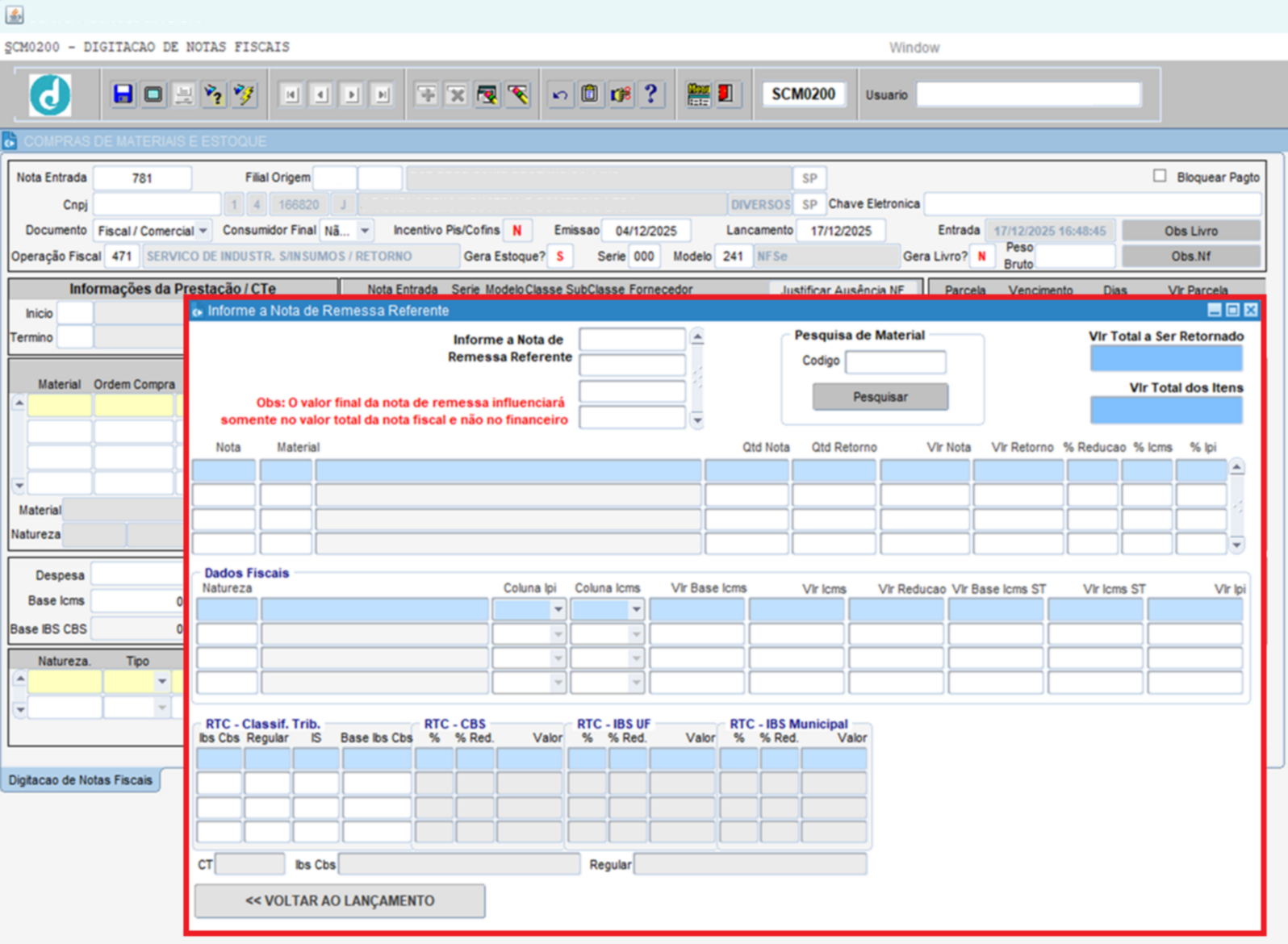Open the Documento Fiscal / Comercial dropdown

click(203, 231)
